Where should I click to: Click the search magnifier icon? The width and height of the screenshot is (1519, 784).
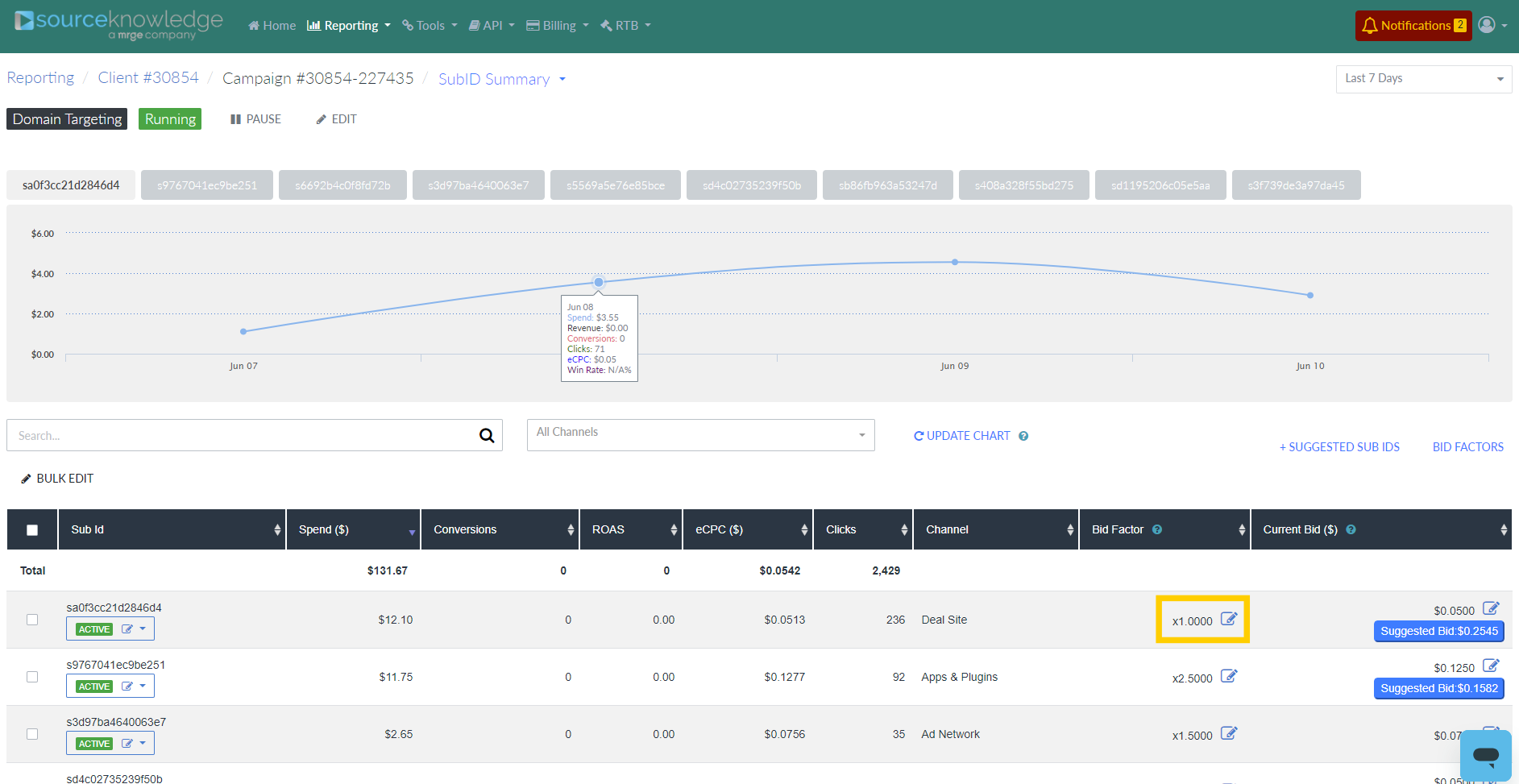click(487, 436)
